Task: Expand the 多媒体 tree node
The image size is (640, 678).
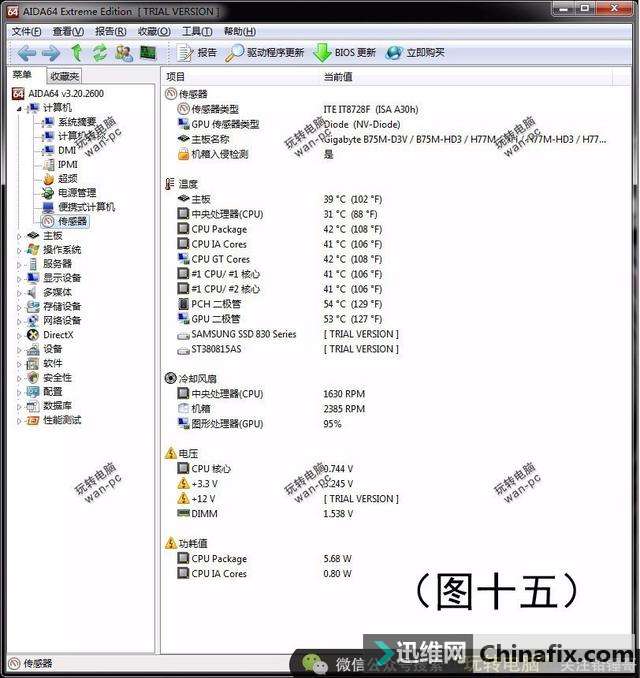Action: click(19, 293)
